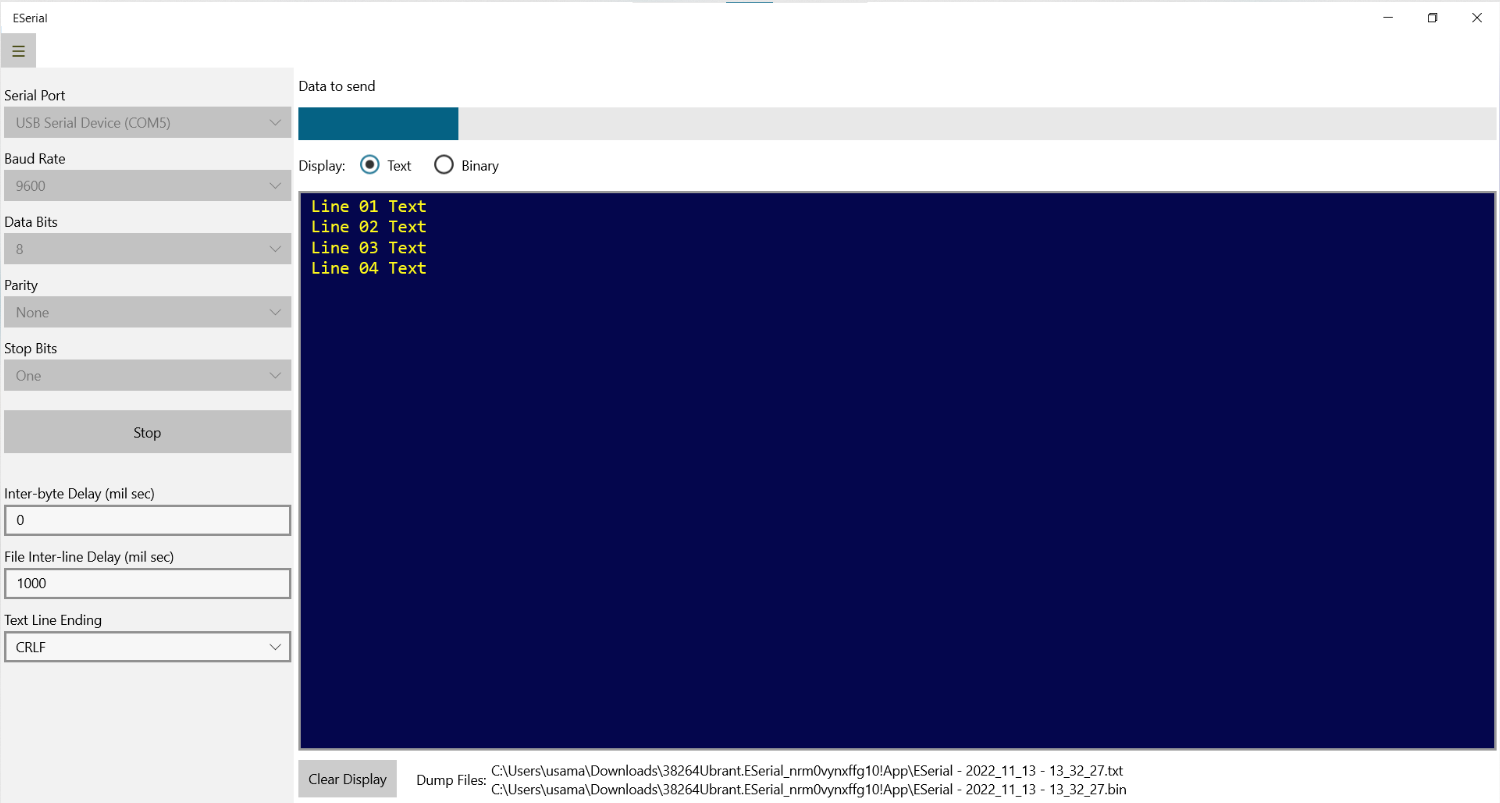
Task: Click the .txt dump file path
Action: point(806,770)
